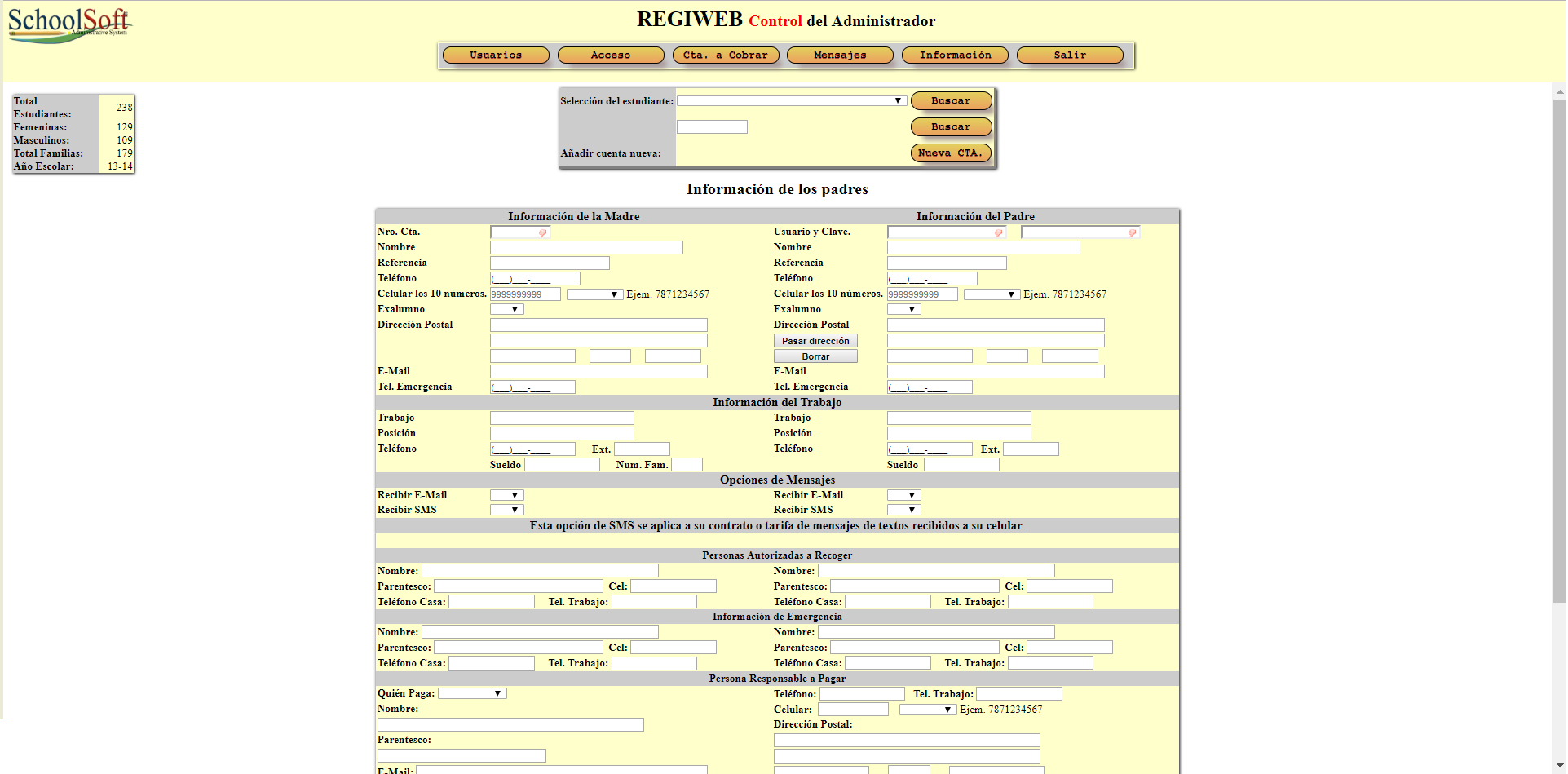
Task: Open the Quién Paga dropdown
Action: (472, 693)
